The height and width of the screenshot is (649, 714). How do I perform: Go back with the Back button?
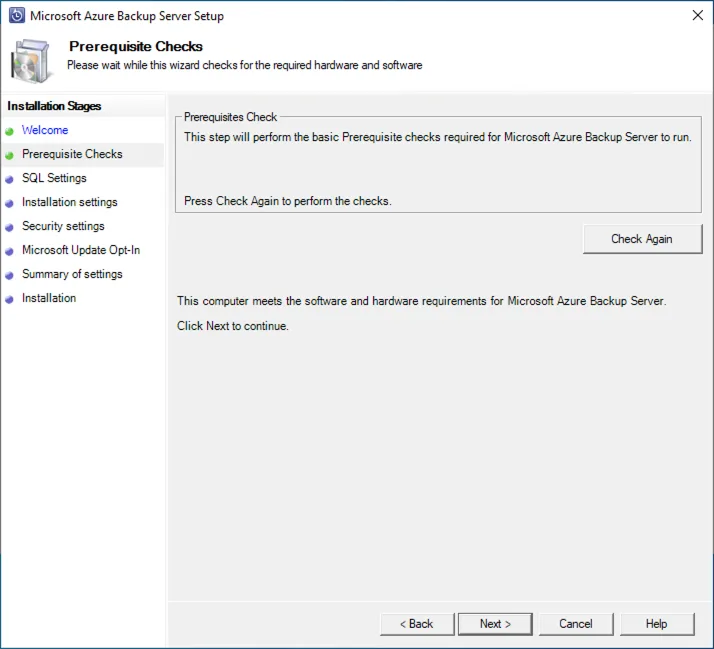(x=417, y=624)
